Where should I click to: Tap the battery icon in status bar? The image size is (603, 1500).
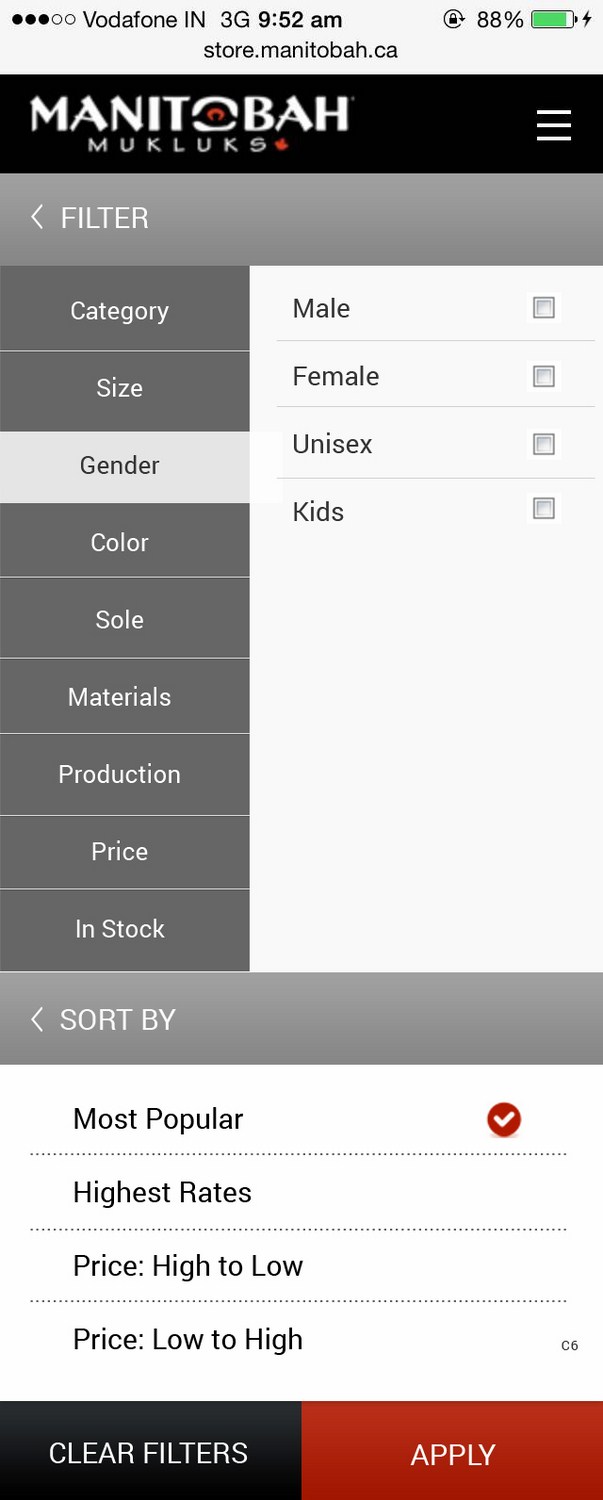[x=553, y=19]
